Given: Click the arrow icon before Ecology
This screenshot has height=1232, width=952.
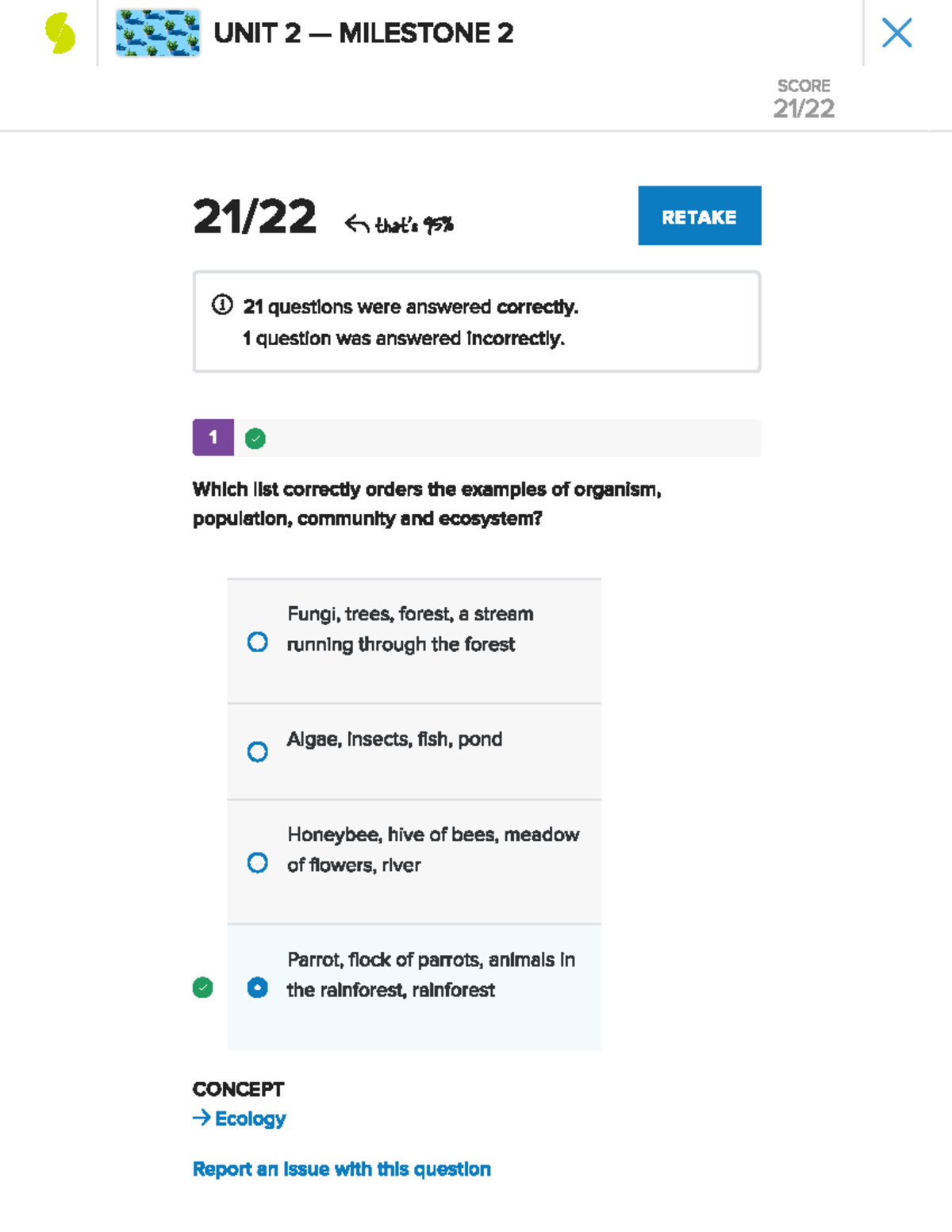Looking at the screenshot, I should click(202, 1118).
